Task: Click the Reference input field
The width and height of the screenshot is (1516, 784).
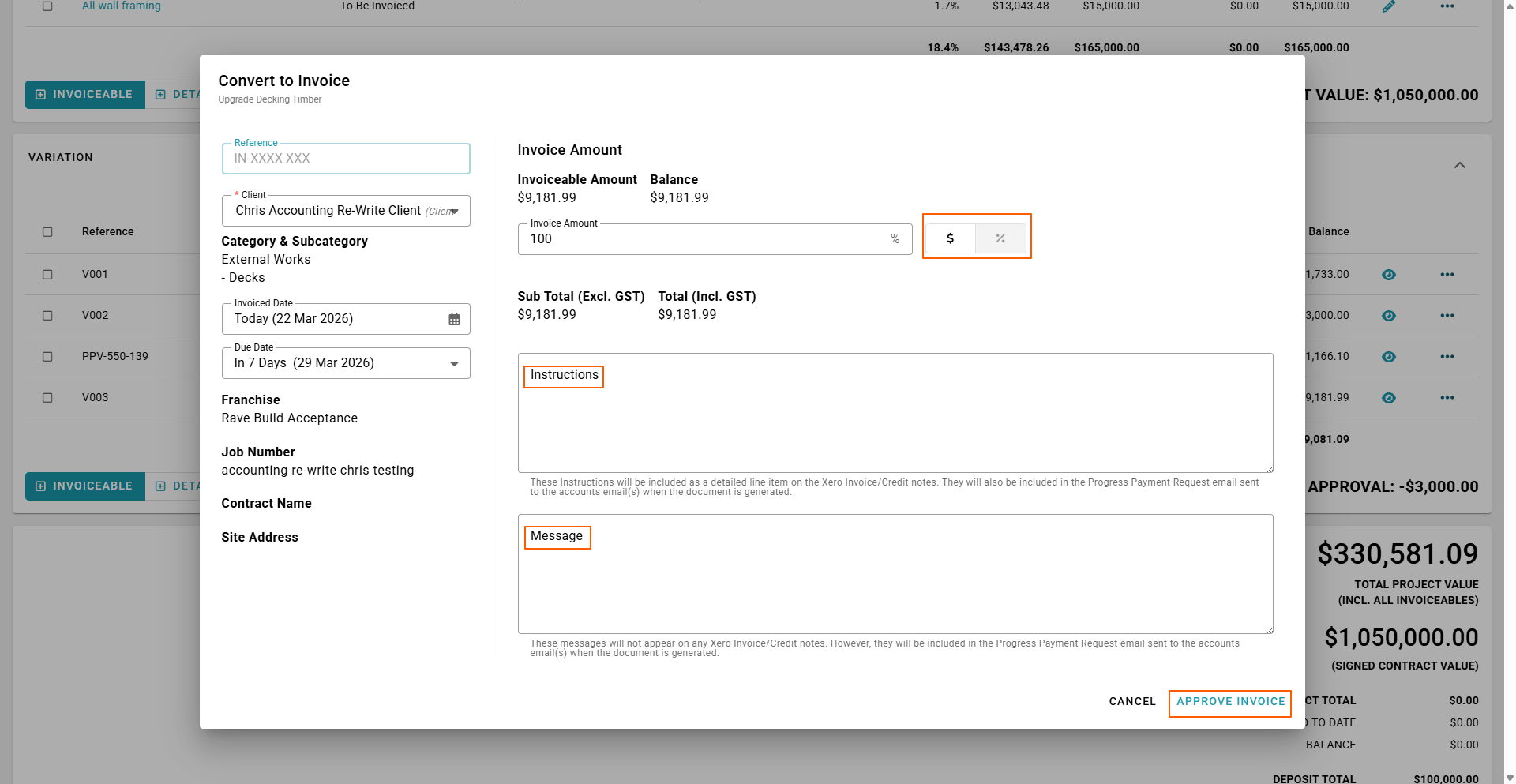Action: pyautogui.click(x=346, y=159)
